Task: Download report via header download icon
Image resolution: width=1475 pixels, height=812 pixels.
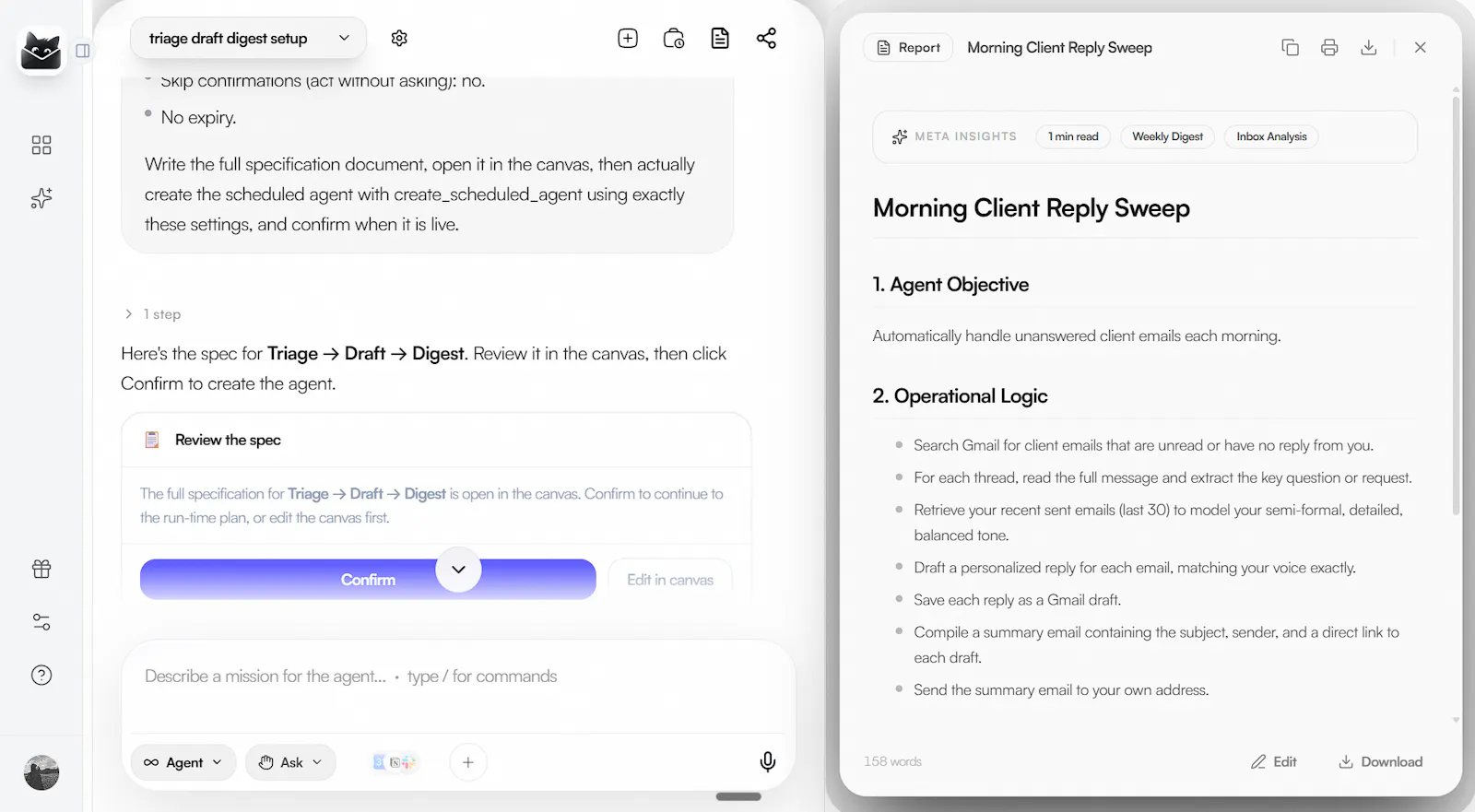Action: point(1369,47)
